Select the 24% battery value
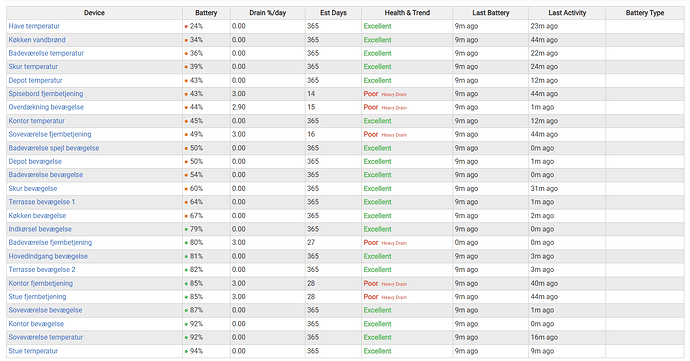Screen dimensions: 690x361 tap(196, 26)
